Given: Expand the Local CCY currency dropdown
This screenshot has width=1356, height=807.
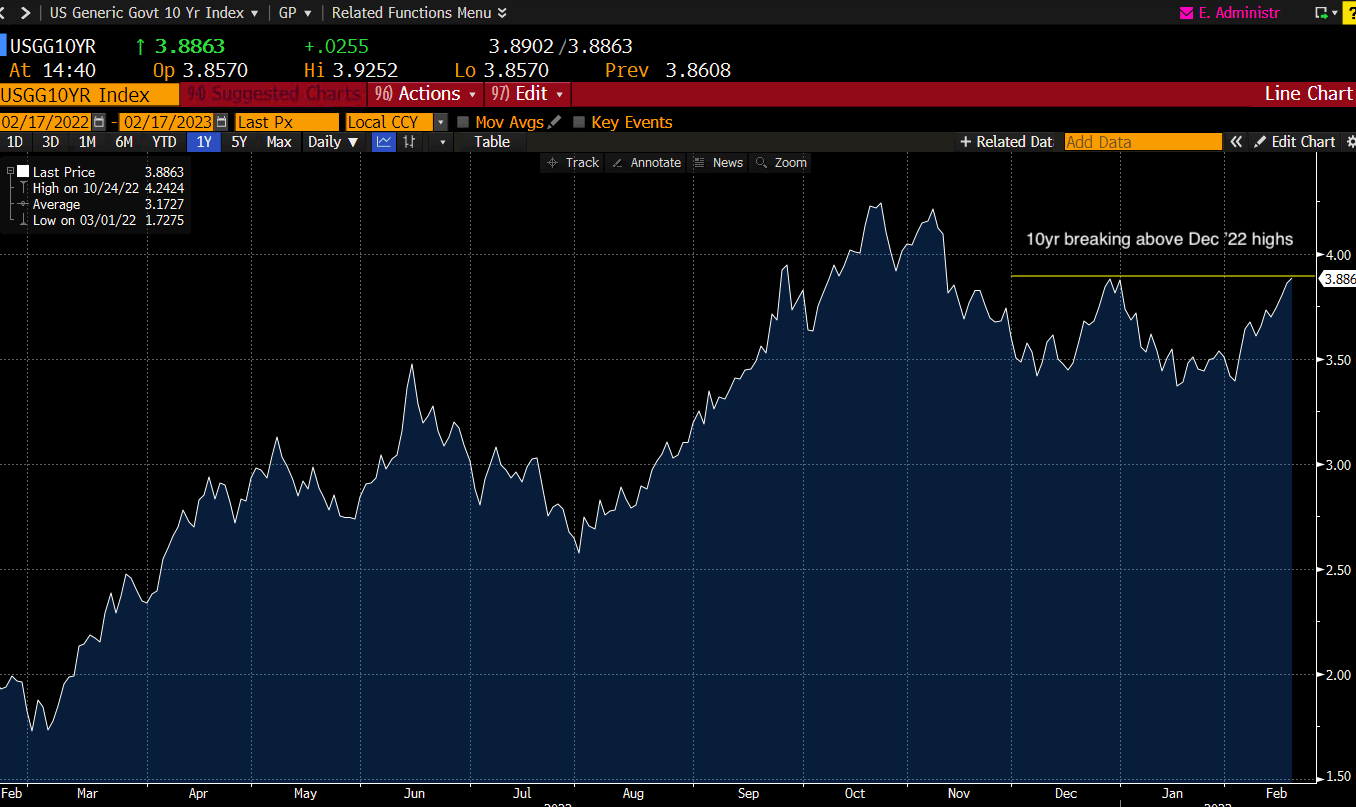Looking at the screenshot, I should (x=441, y=121).
